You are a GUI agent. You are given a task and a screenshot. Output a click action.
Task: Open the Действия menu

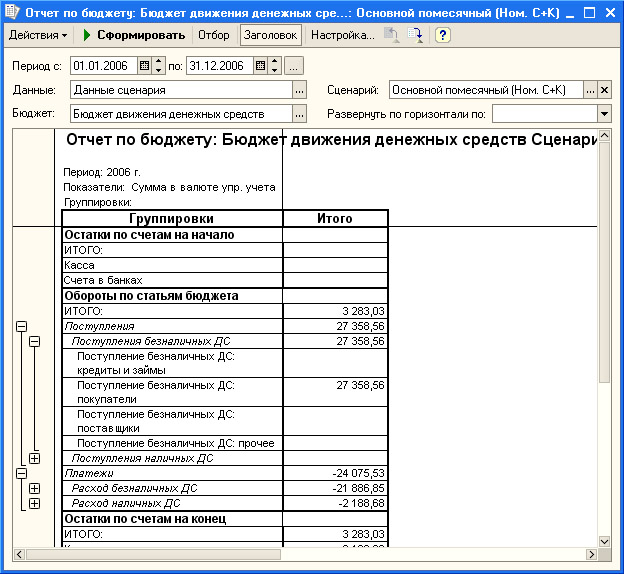38,35
